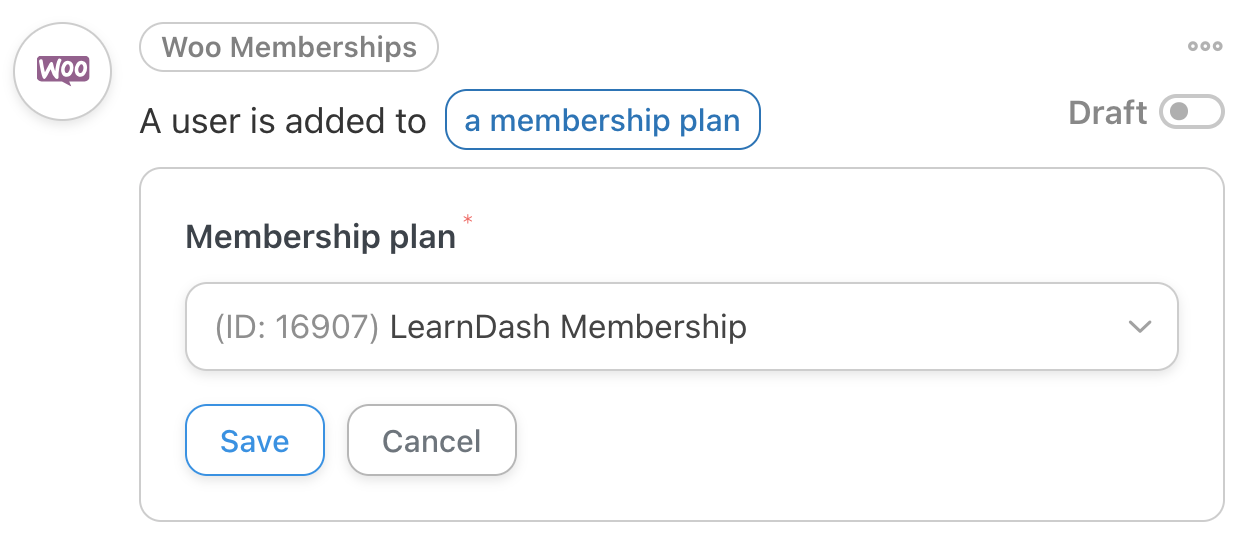Click the dropdown chevron arrow icon

[x=1139, y=327]
